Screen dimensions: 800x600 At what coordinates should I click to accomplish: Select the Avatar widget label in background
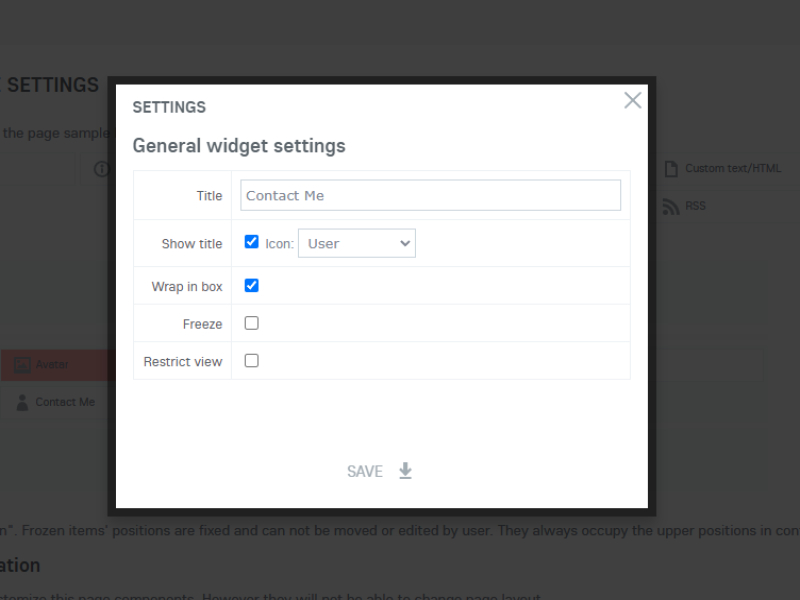[52, 365]
